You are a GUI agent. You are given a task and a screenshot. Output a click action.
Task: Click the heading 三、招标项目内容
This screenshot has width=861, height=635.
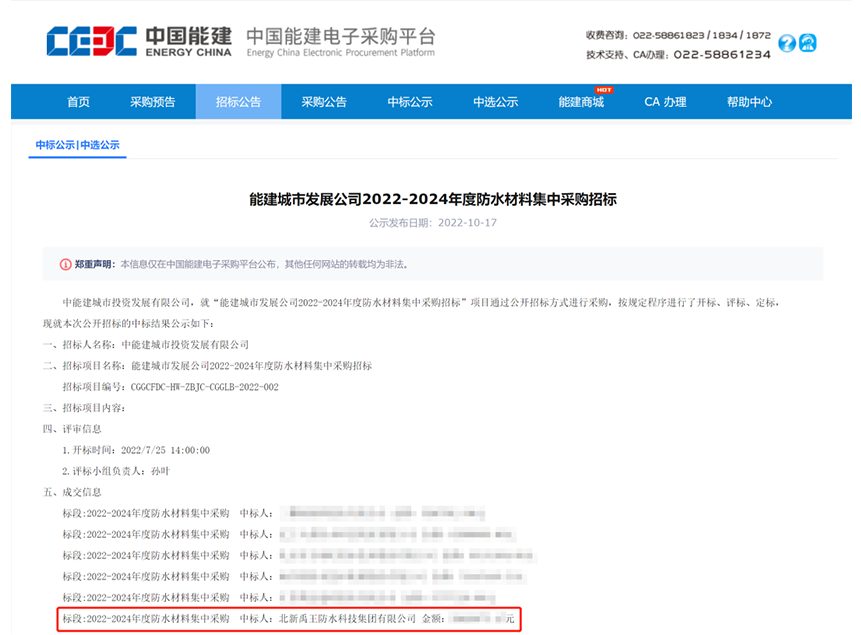(84, 408)
